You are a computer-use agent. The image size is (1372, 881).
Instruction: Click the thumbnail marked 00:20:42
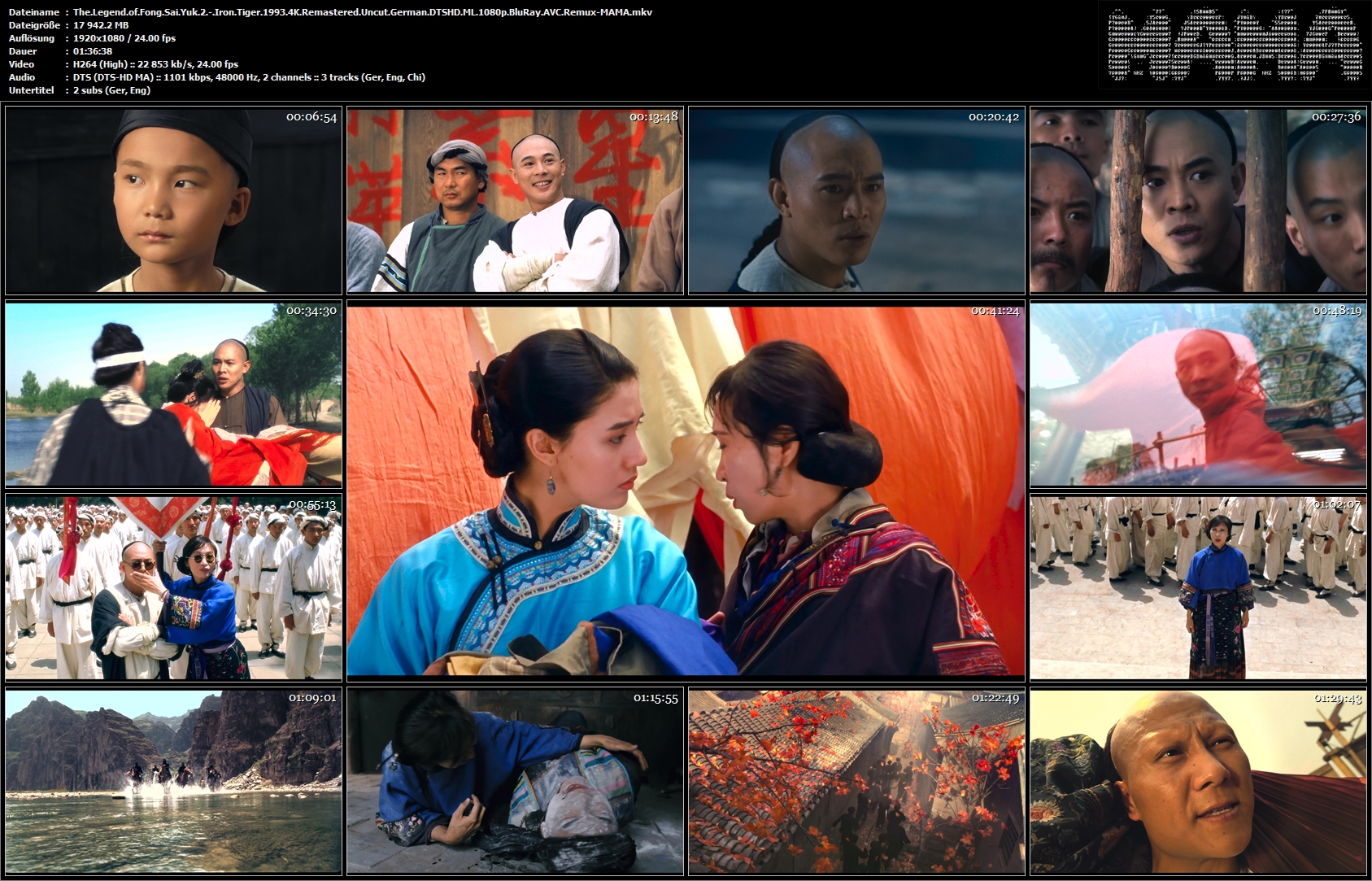coord(856,200)
